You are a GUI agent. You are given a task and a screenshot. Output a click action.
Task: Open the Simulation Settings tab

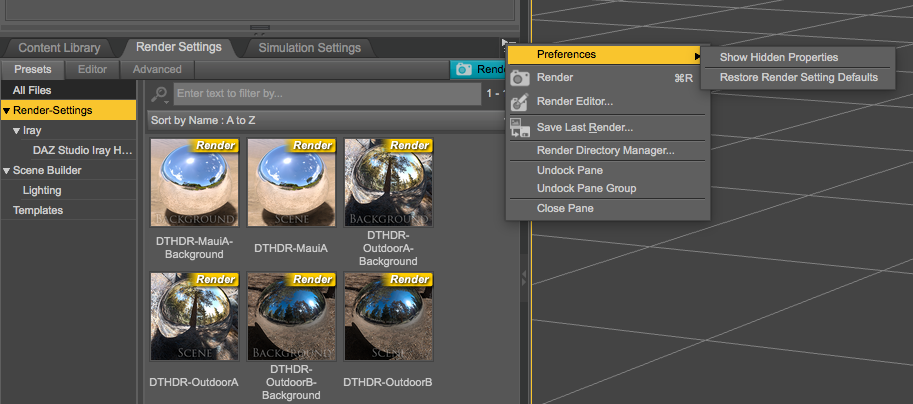point(309,47)
